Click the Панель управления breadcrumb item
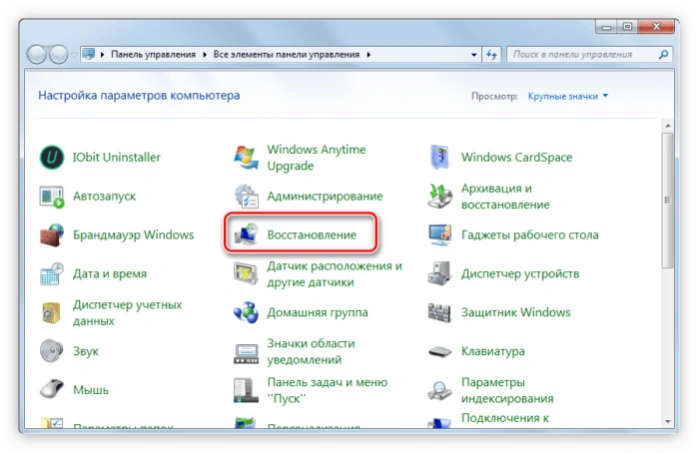Viewport: 699px width, 453px height. click(153, 54)
